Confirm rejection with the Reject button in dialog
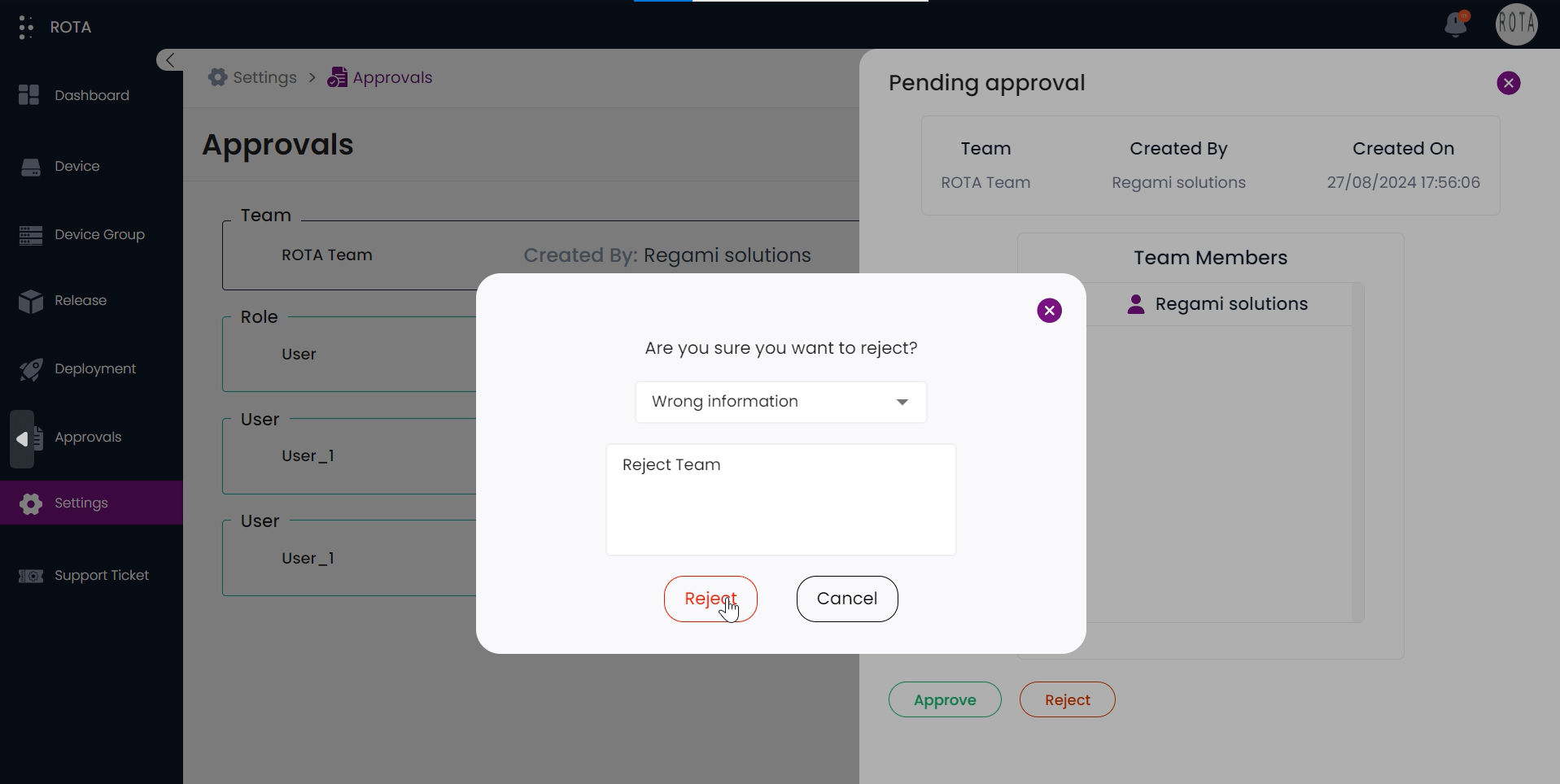Screen dimensions: 1560x784 [710, 599]
